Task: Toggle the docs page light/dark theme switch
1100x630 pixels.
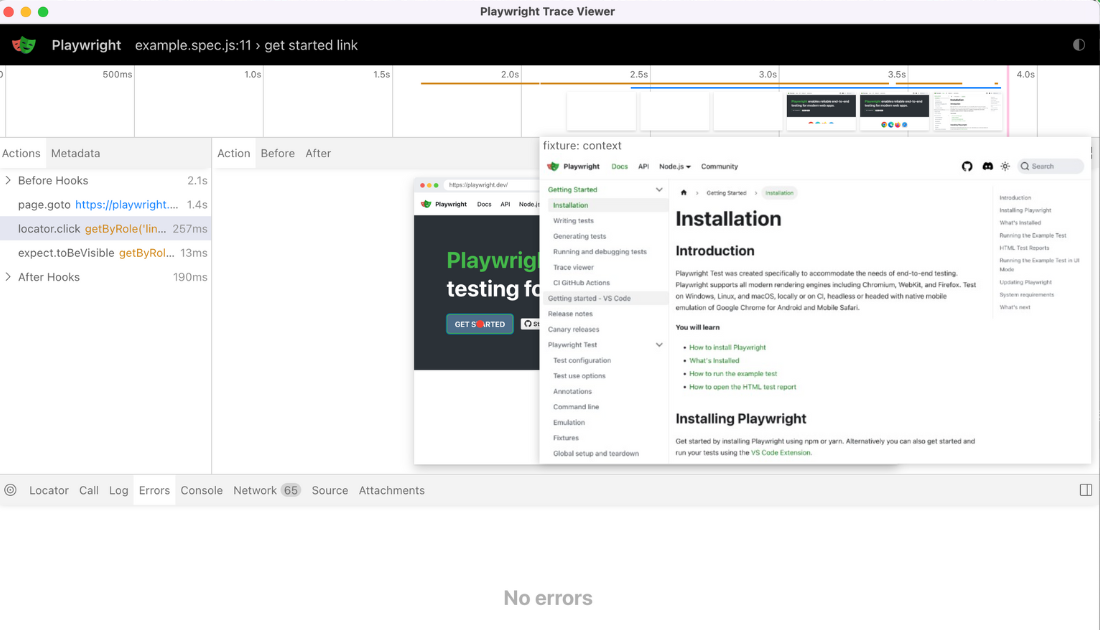Action: click(x=1005, y=167)
